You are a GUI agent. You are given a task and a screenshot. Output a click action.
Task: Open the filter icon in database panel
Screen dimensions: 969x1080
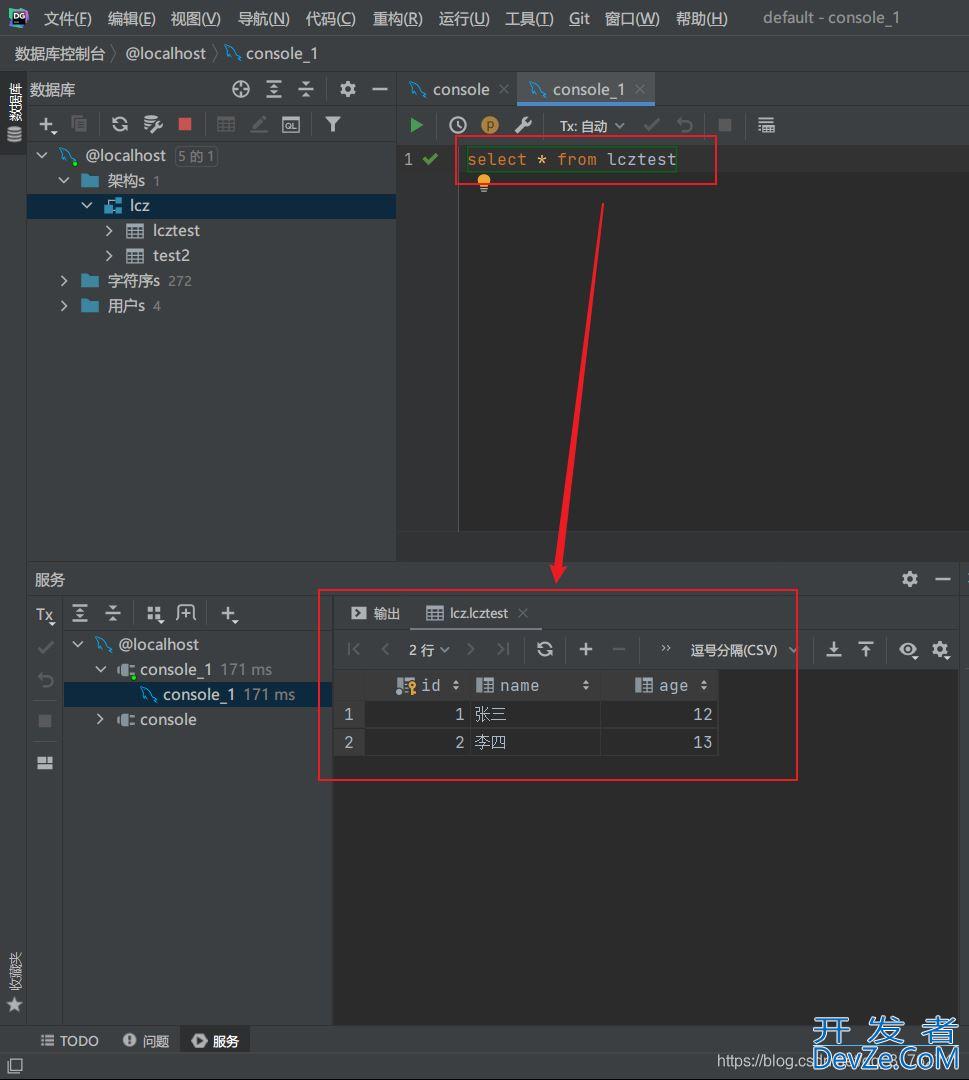(333, 124)
